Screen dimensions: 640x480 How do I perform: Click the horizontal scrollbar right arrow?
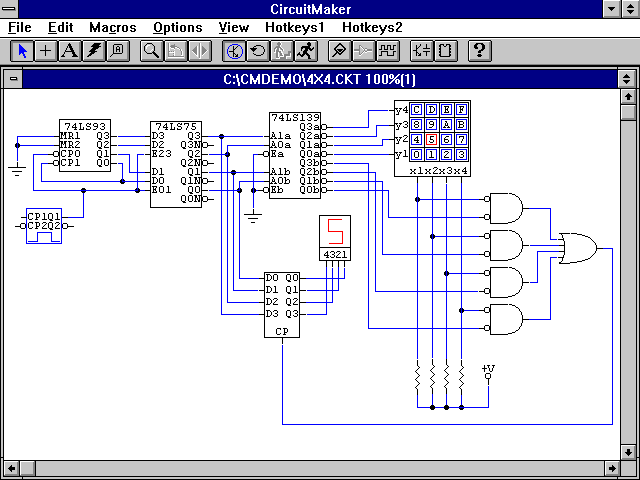(611, 467)
